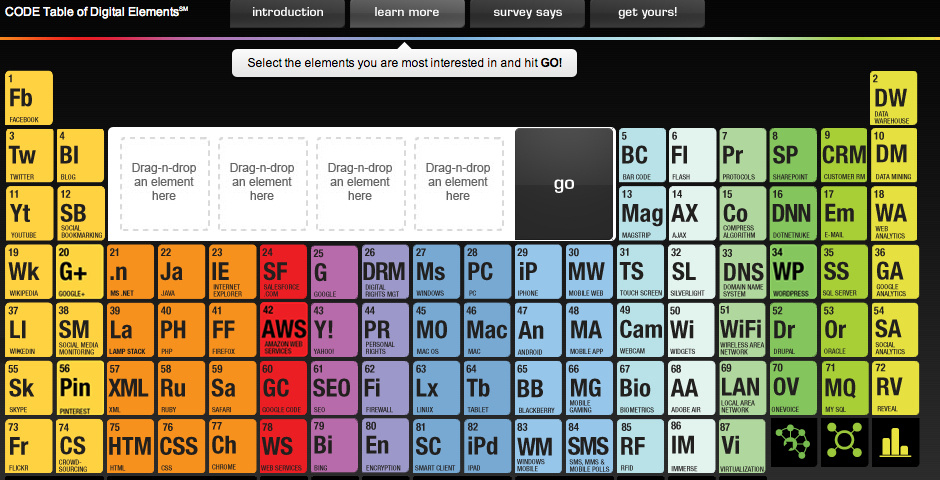This screenshot has width=940, height=480.
Task: Pick the Tw Twitter element
Action: coord(29,155)
